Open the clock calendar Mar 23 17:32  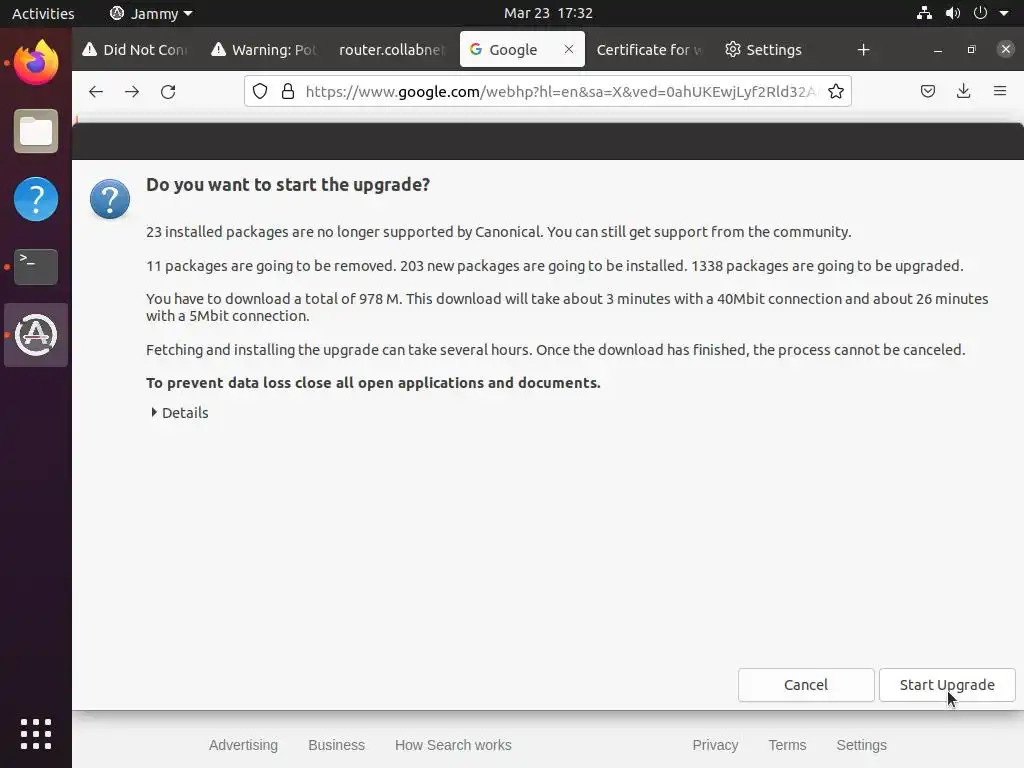[548, 13]
